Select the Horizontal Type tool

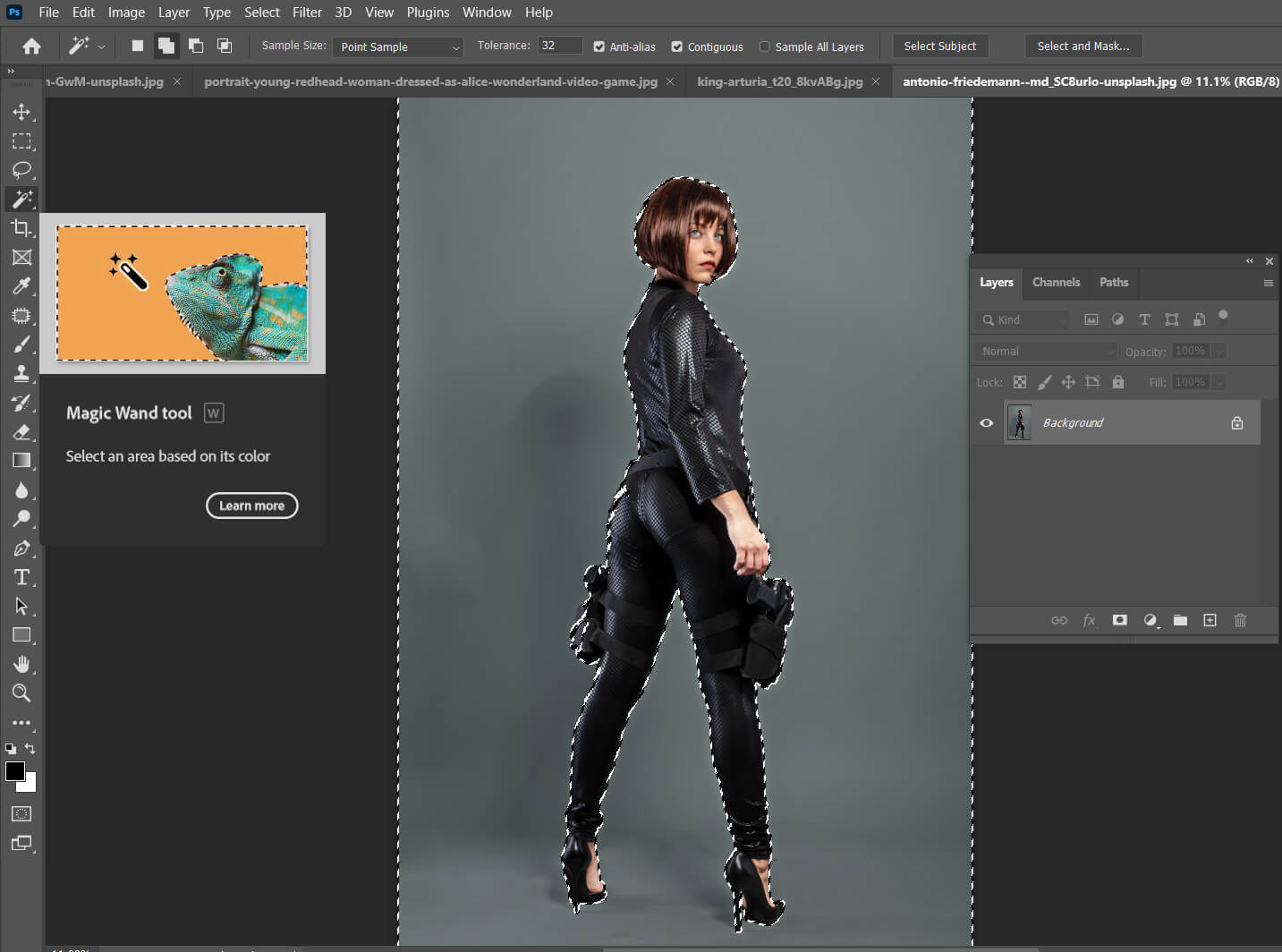pos(21,577)
